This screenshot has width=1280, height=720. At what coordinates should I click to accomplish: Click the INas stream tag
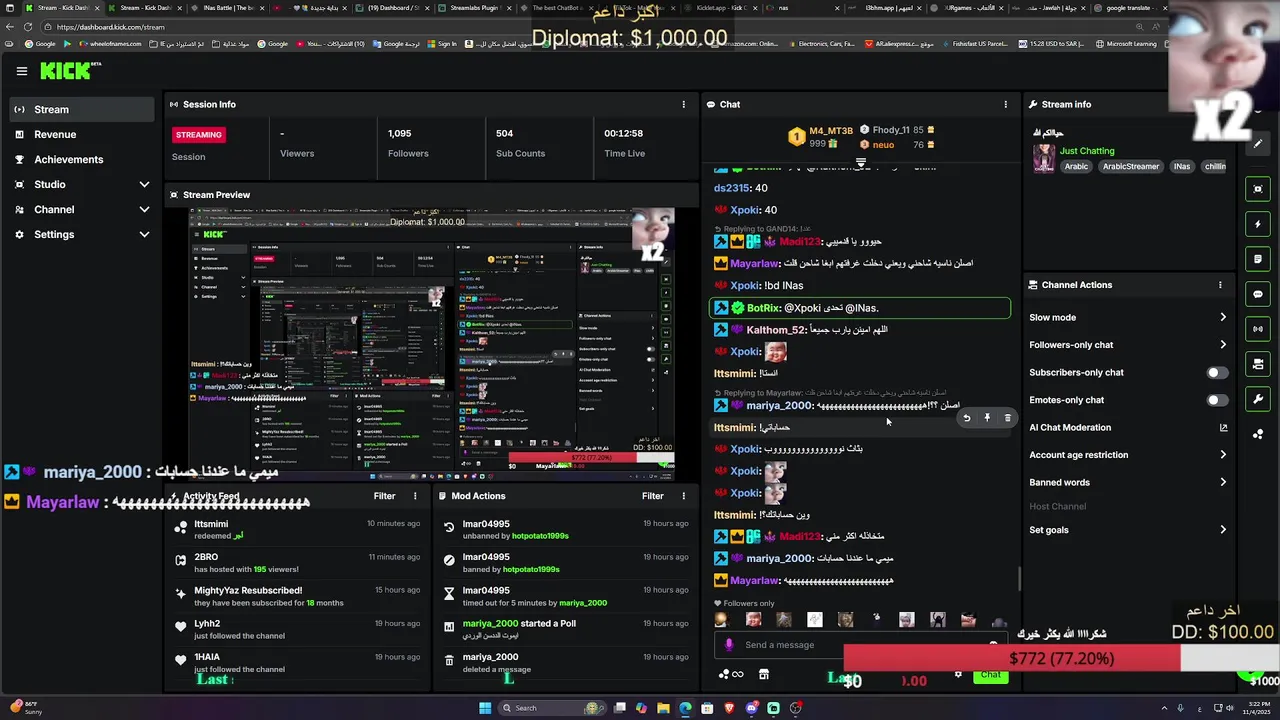1182,167
